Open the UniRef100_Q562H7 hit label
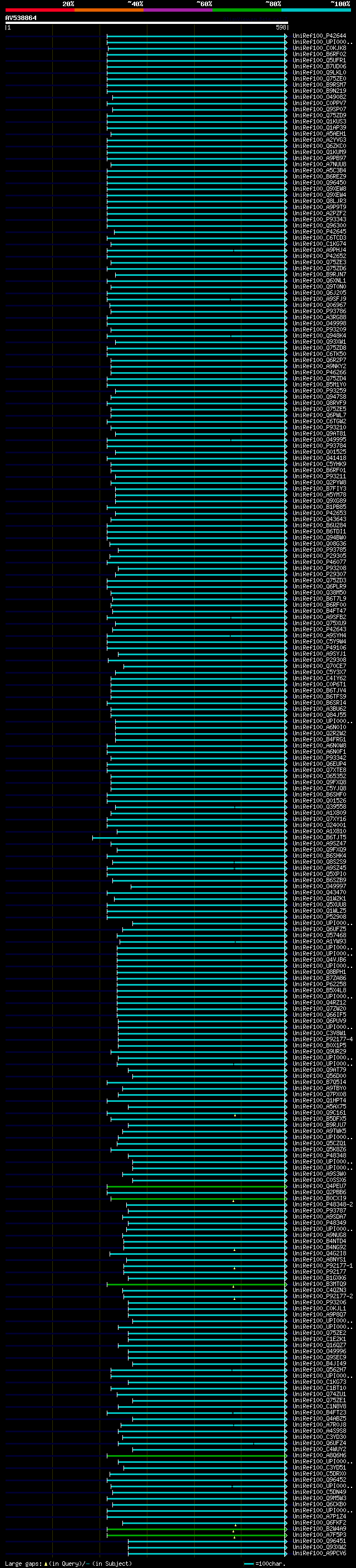The width and height of the screenshot is (356, 1568). click(319, 1369)
